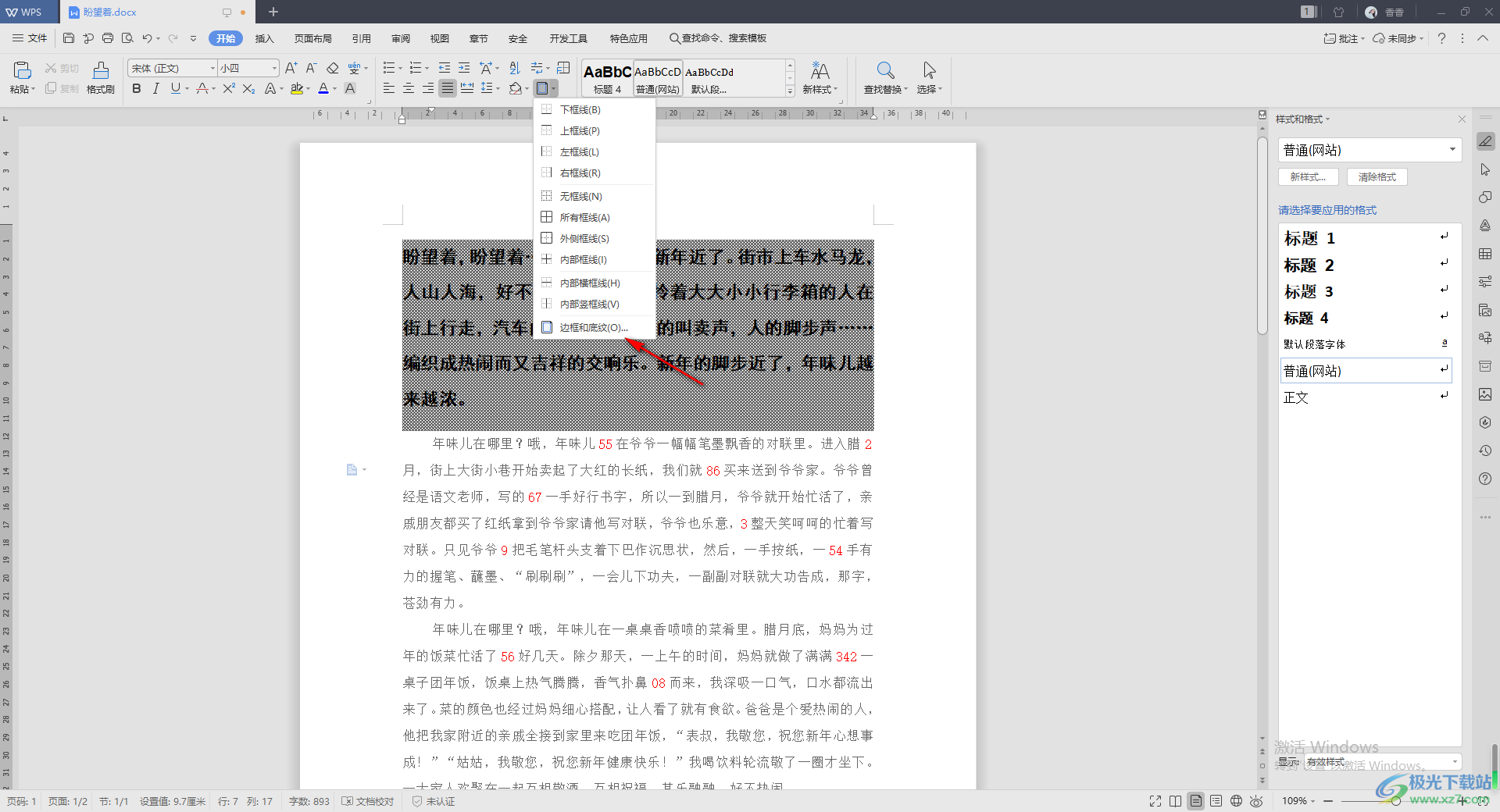Click the 清除格式 button

(x=1377, y=177)
